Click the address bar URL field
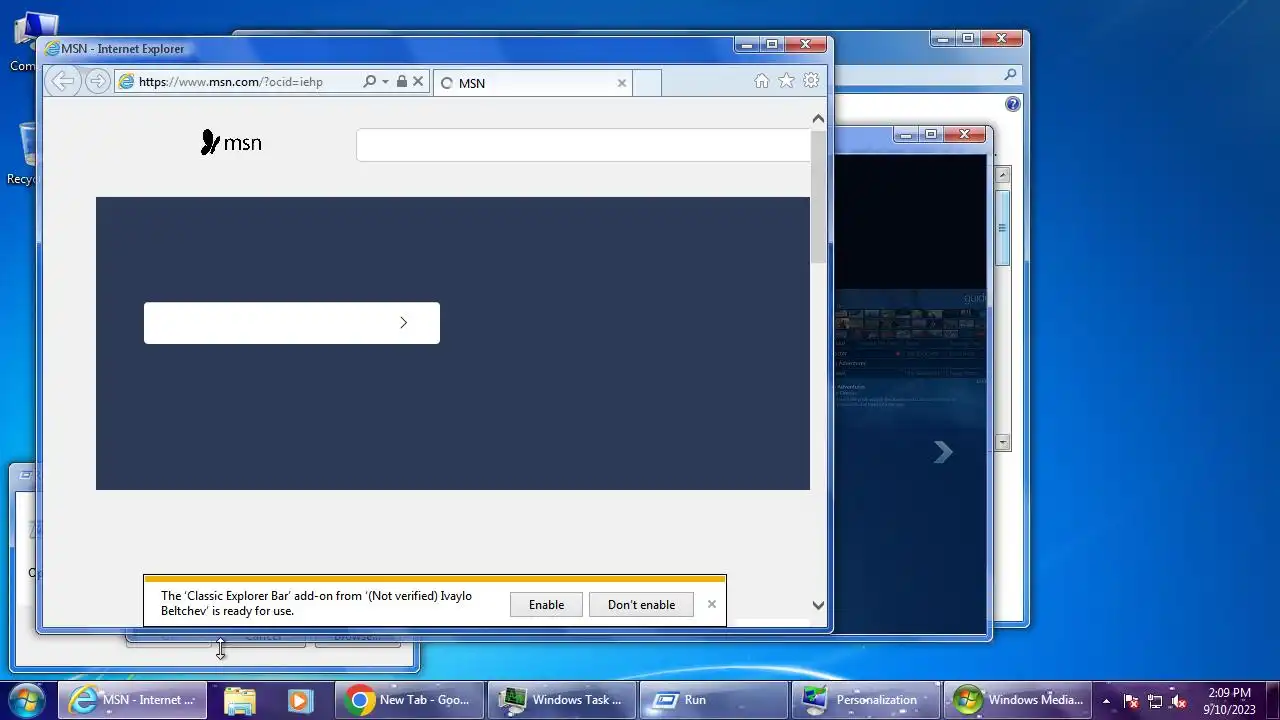This screenshot has width=1280, height=720. [x=238, y=82]
